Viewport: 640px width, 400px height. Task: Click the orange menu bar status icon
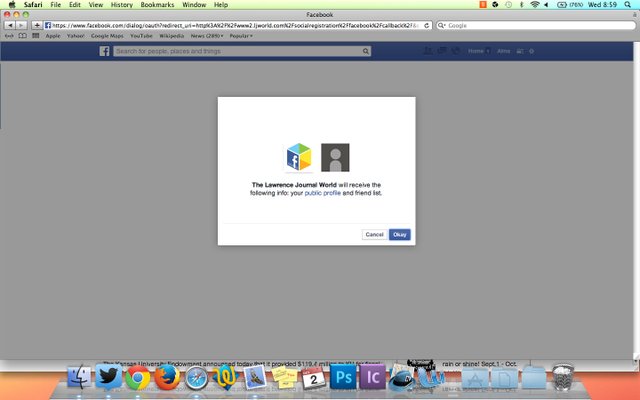click(x=483, y=4)
